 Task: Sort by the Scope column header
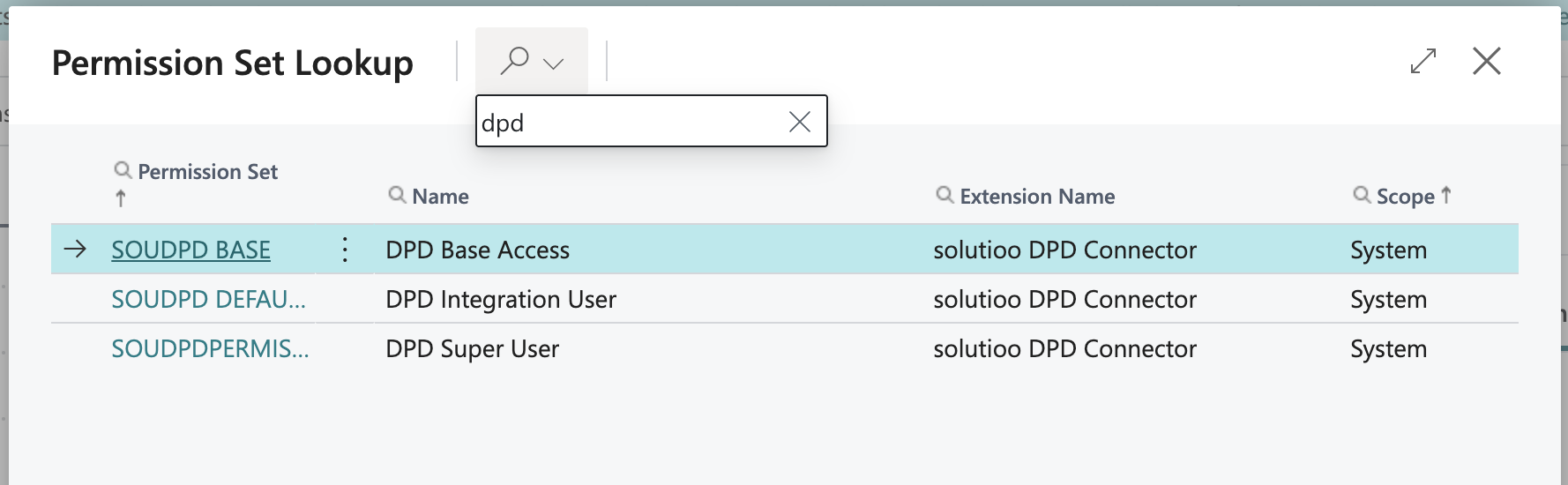point(1405,197)
